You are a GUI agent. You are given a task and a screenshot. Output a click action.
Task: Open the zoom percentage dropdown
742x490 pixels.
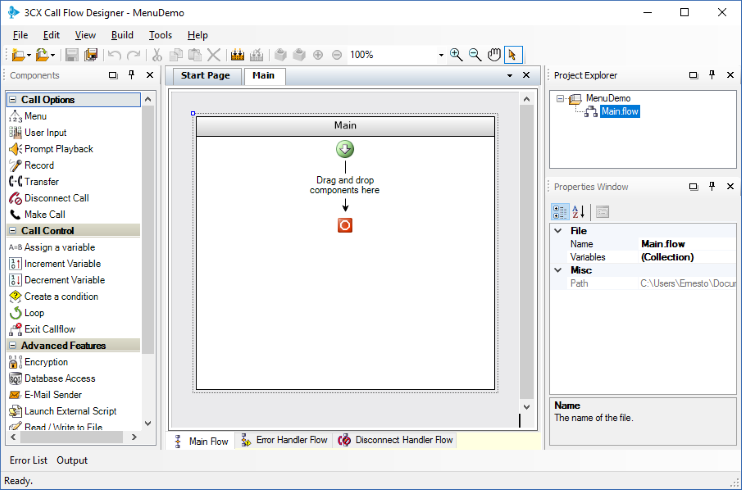(441, 55)
